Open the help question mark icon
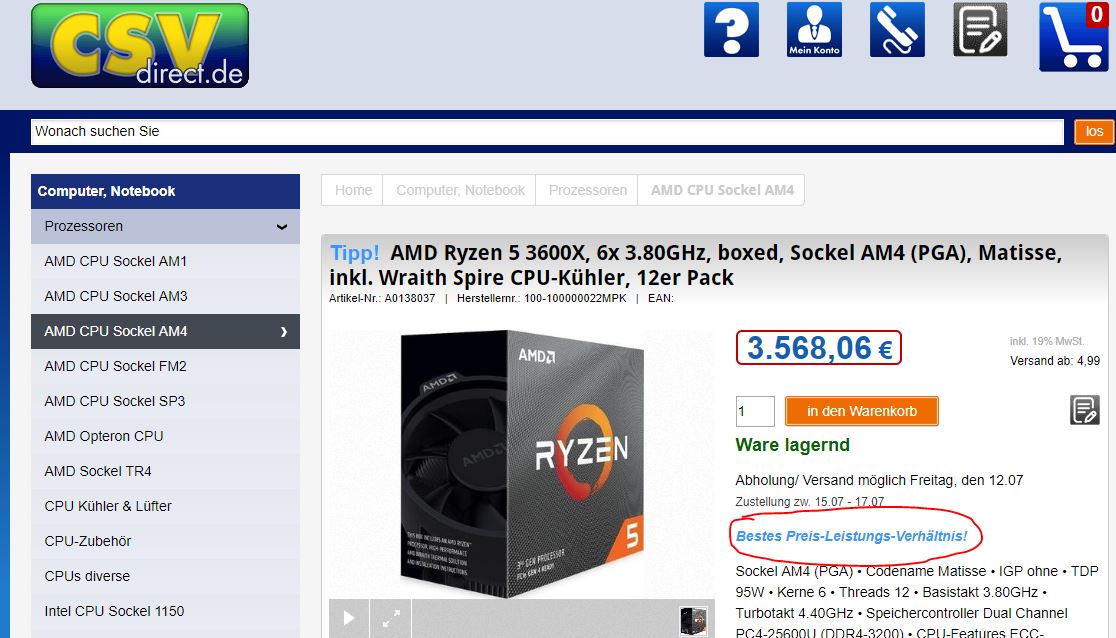 click(731, 29)
